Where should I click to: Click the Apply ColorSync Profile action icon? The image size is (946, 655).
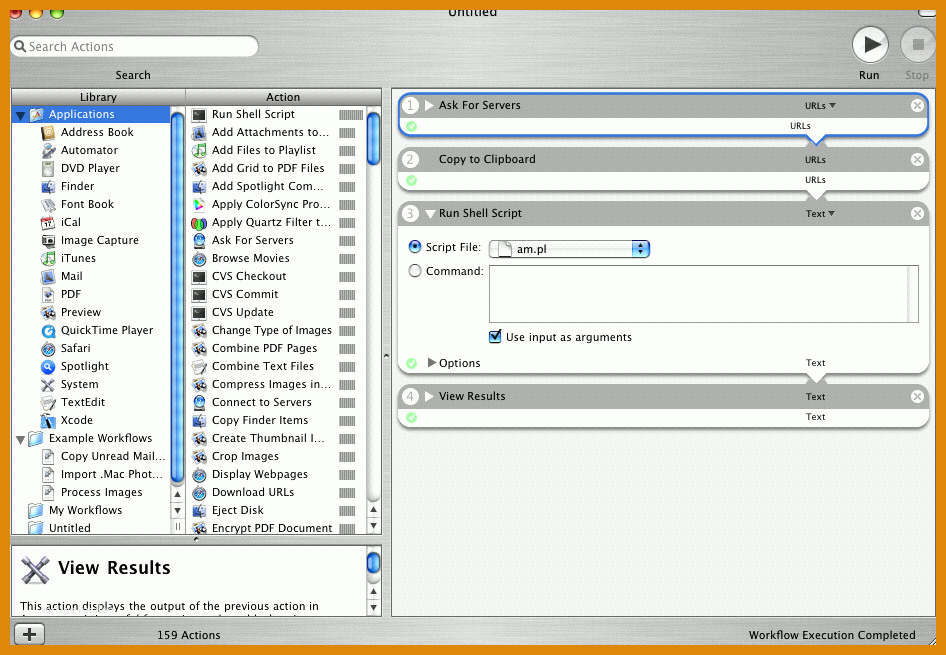(198, 204)
